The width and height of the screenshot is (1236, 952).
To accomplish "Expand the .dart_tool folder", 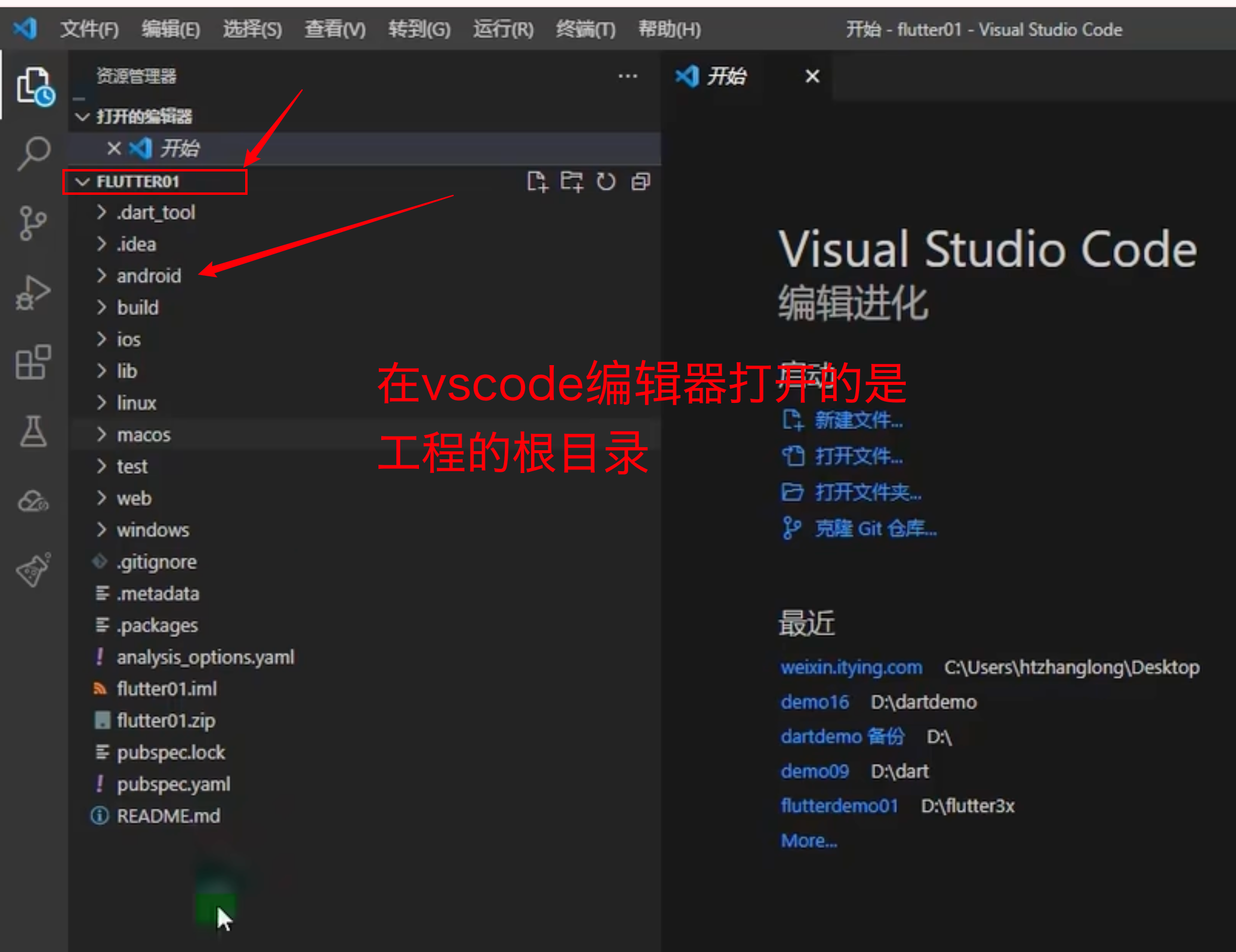I will pyautogui.click(x=101, y=212).
